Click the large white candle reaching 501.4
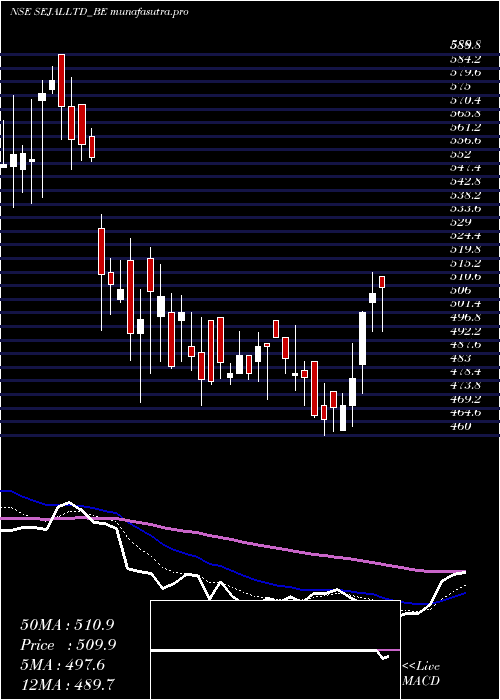This screenshot has height=700, width=500. [362, 339]
